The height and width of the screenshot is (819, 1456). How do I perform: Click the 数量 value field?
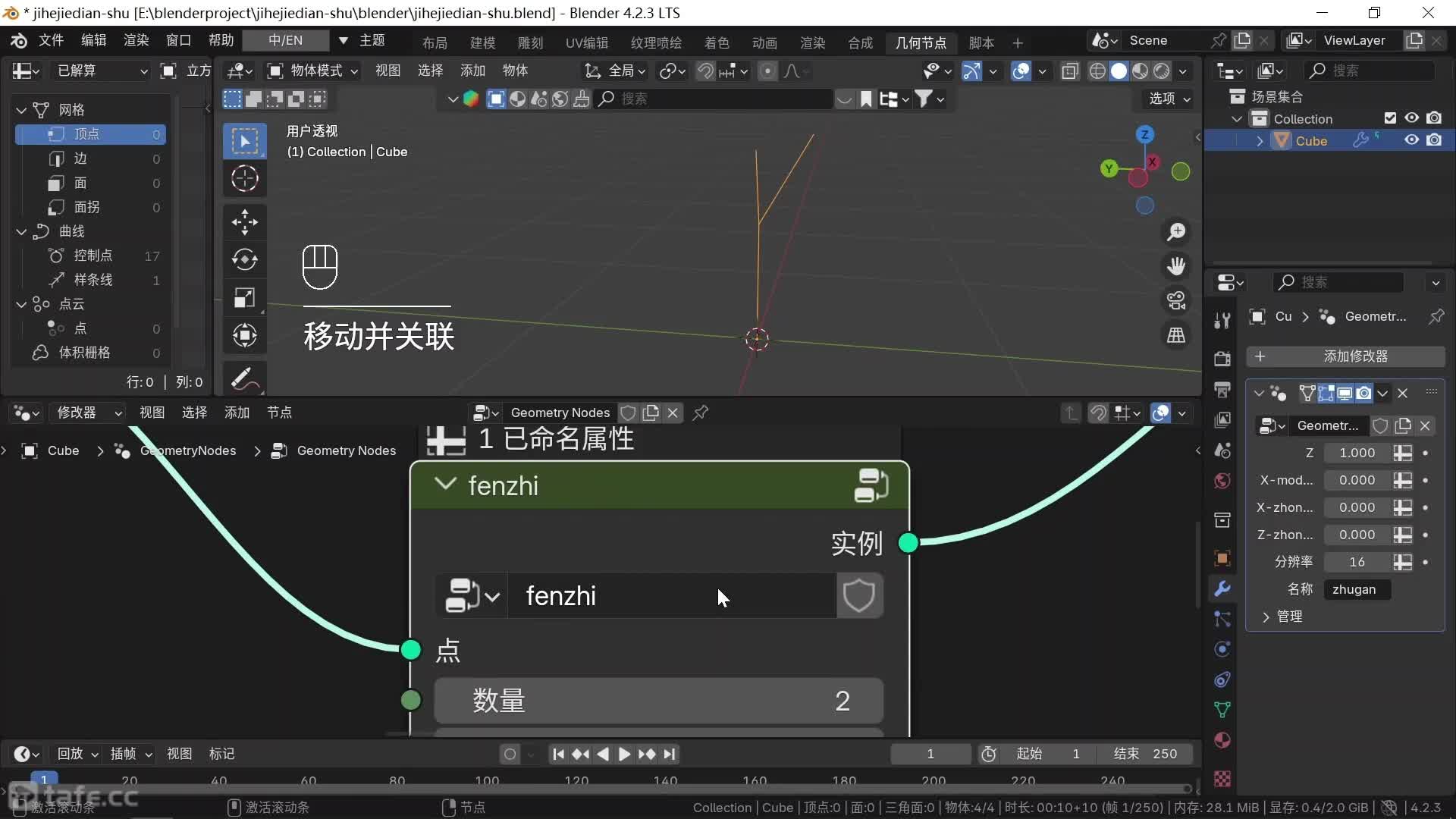658,701
